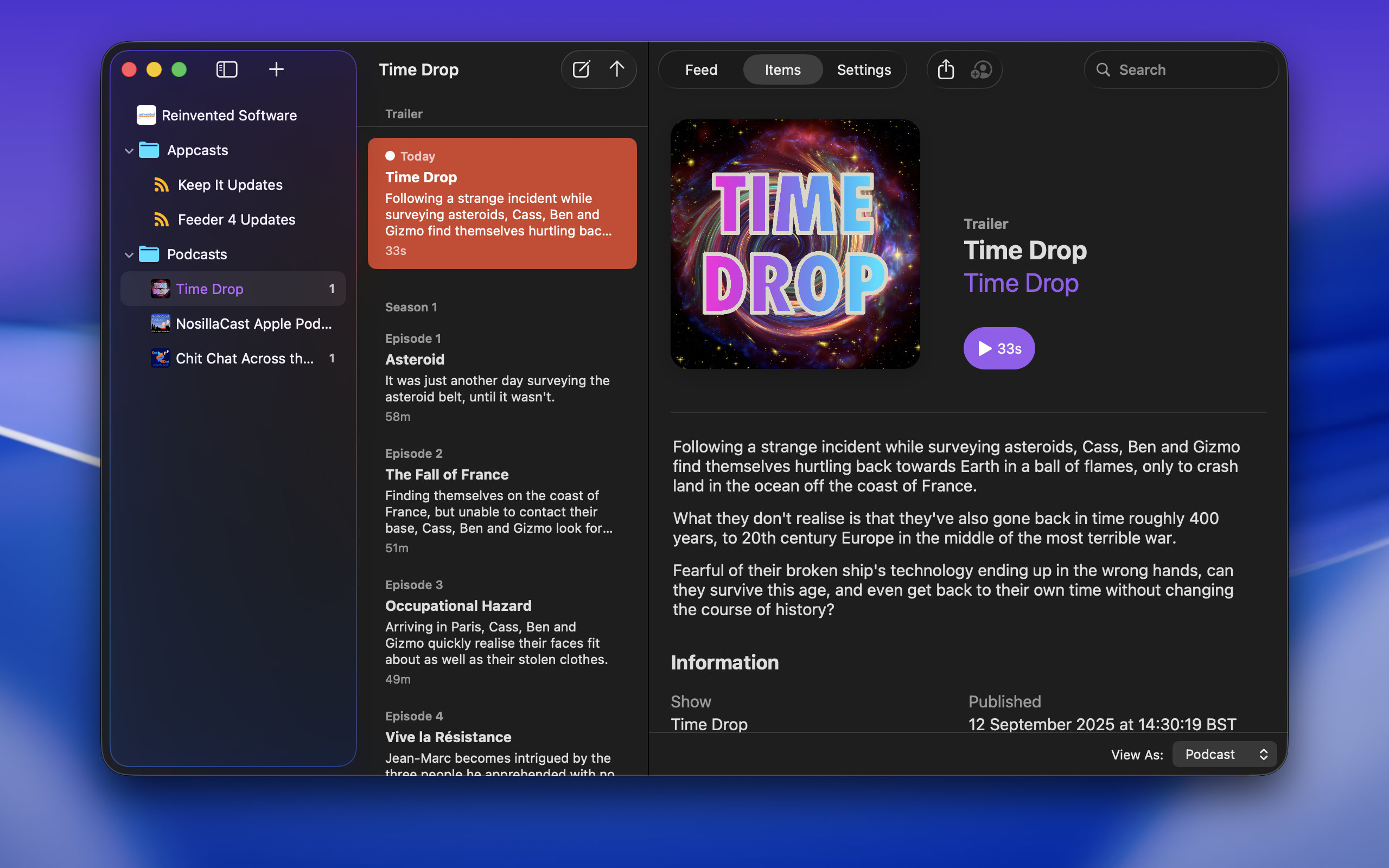Click the publish up-arrow icon
Viewport: 1389px width, 868px height.
(x=616, y=69)
